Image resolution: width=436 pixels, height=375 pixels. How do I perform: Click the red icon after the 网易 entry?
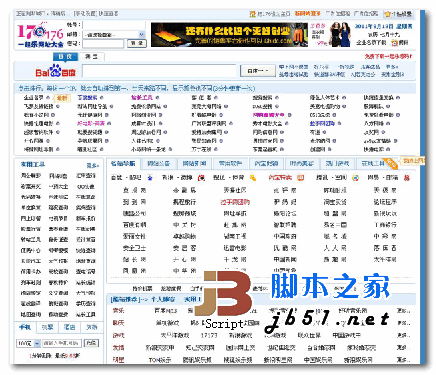point(407,178)
